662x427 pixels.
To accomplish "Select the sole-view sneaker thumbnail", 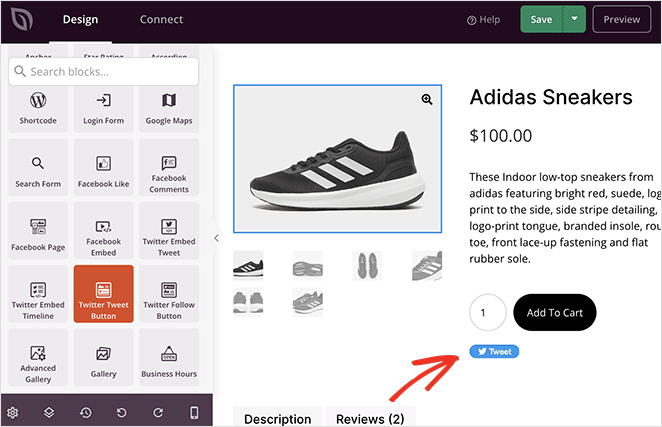I will [x=308, y=265].
